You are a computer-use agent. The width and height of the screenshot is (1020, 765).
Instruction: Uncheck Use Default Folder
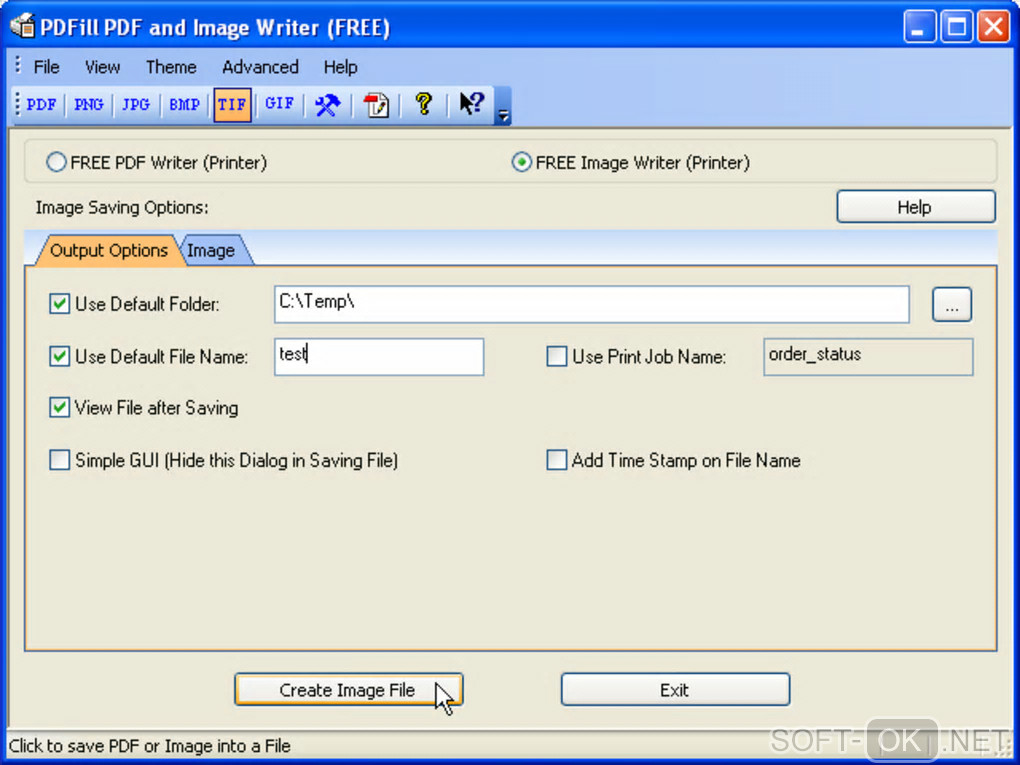tap(59, 304)
